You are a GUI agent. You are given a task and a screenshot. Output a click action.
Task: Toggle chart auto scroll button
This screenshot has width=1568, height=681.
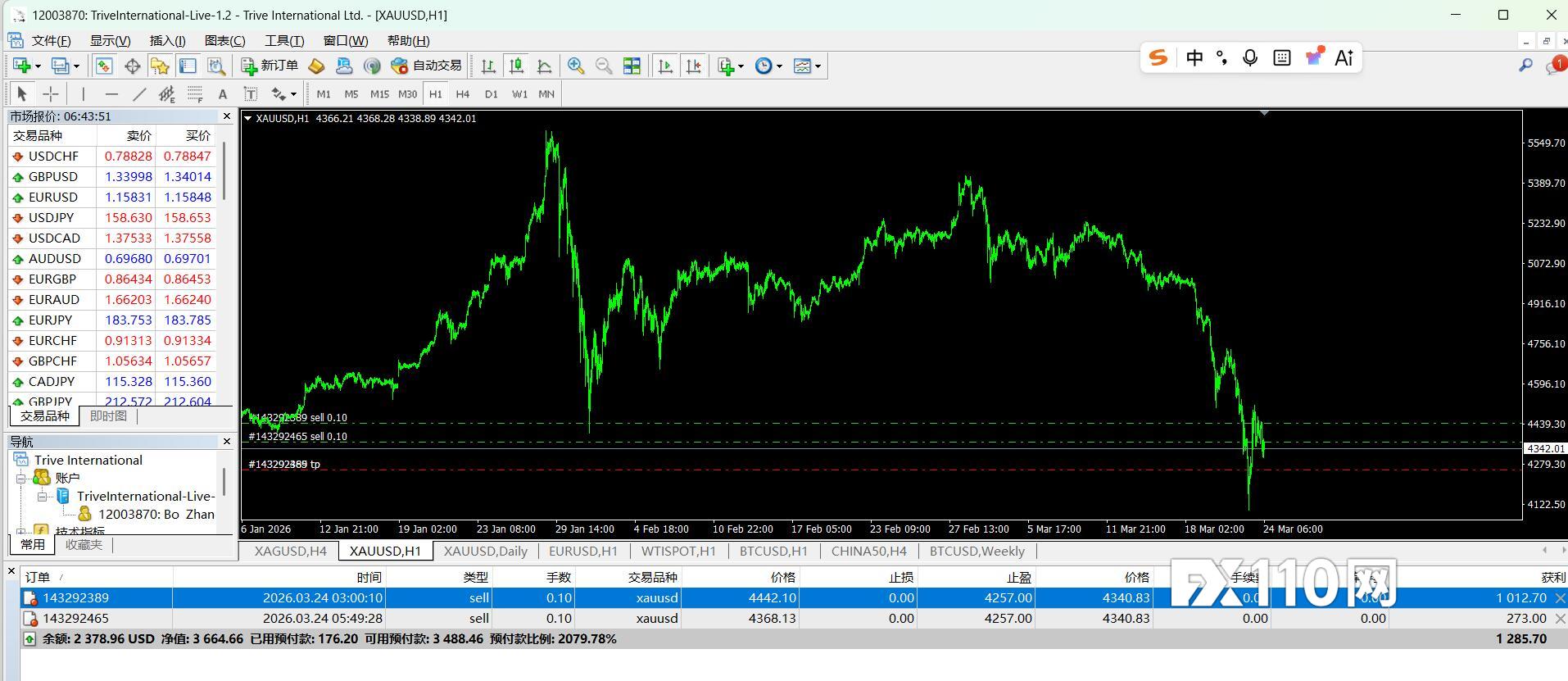coord(665,66)
